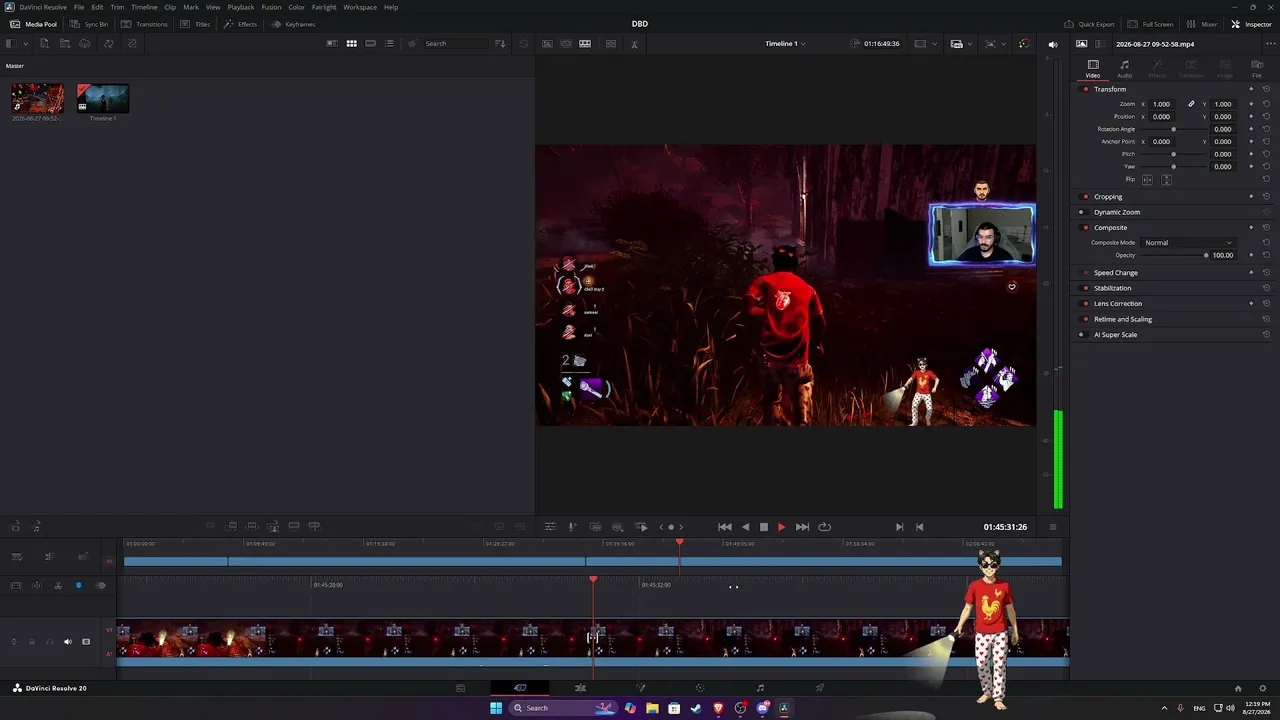Enable the AI Super Scale toggle
The height and width of the screenshot is (720, 1280).
click(x=1086, y=335)
